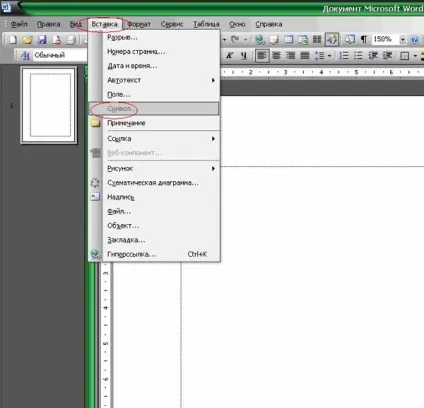The image size is (424, 408).
Task: Toggle italic with the К button
Action: click(229, 56)
